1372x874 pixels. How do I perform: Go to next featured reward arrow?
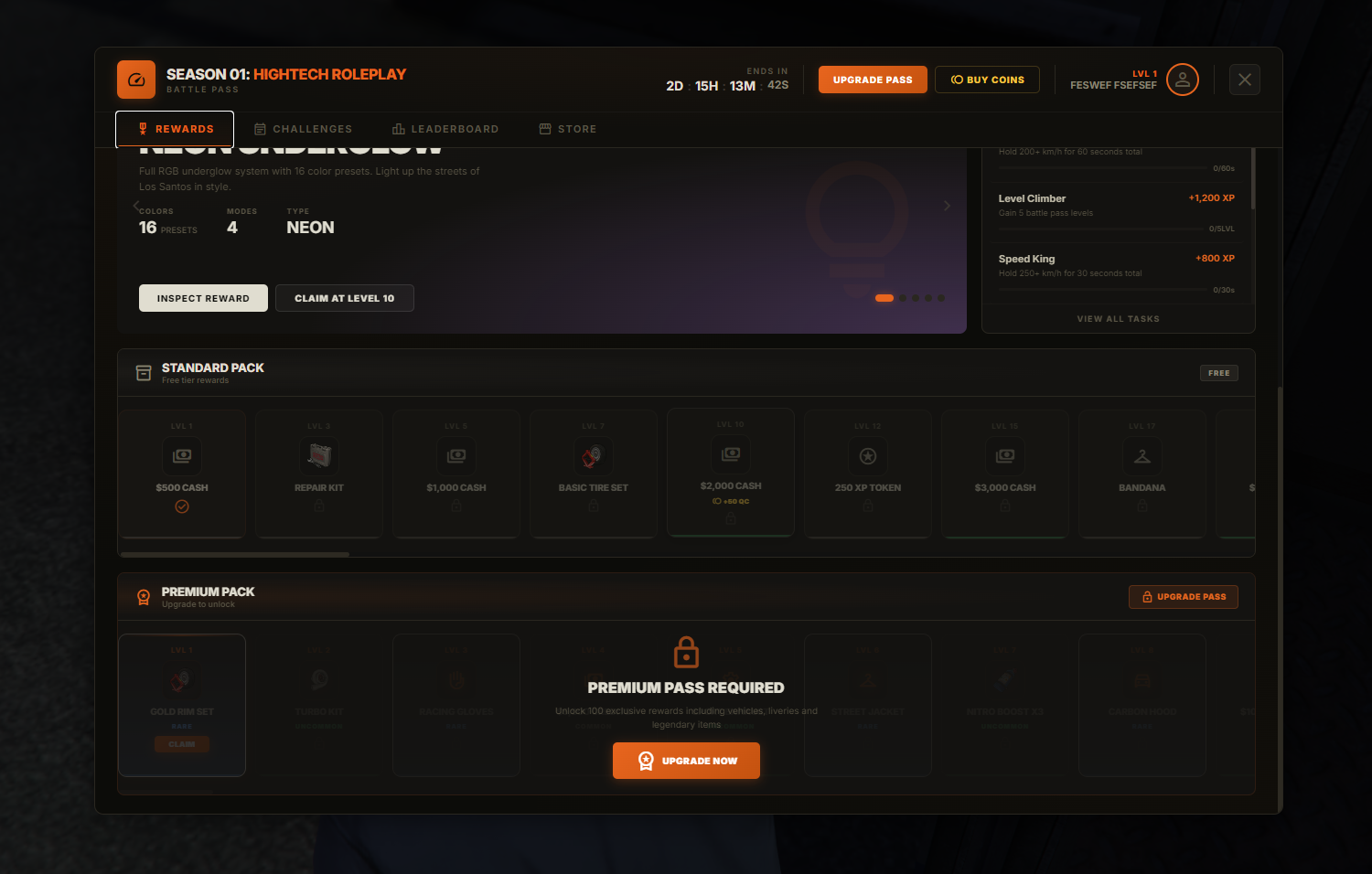click(947, 206)
